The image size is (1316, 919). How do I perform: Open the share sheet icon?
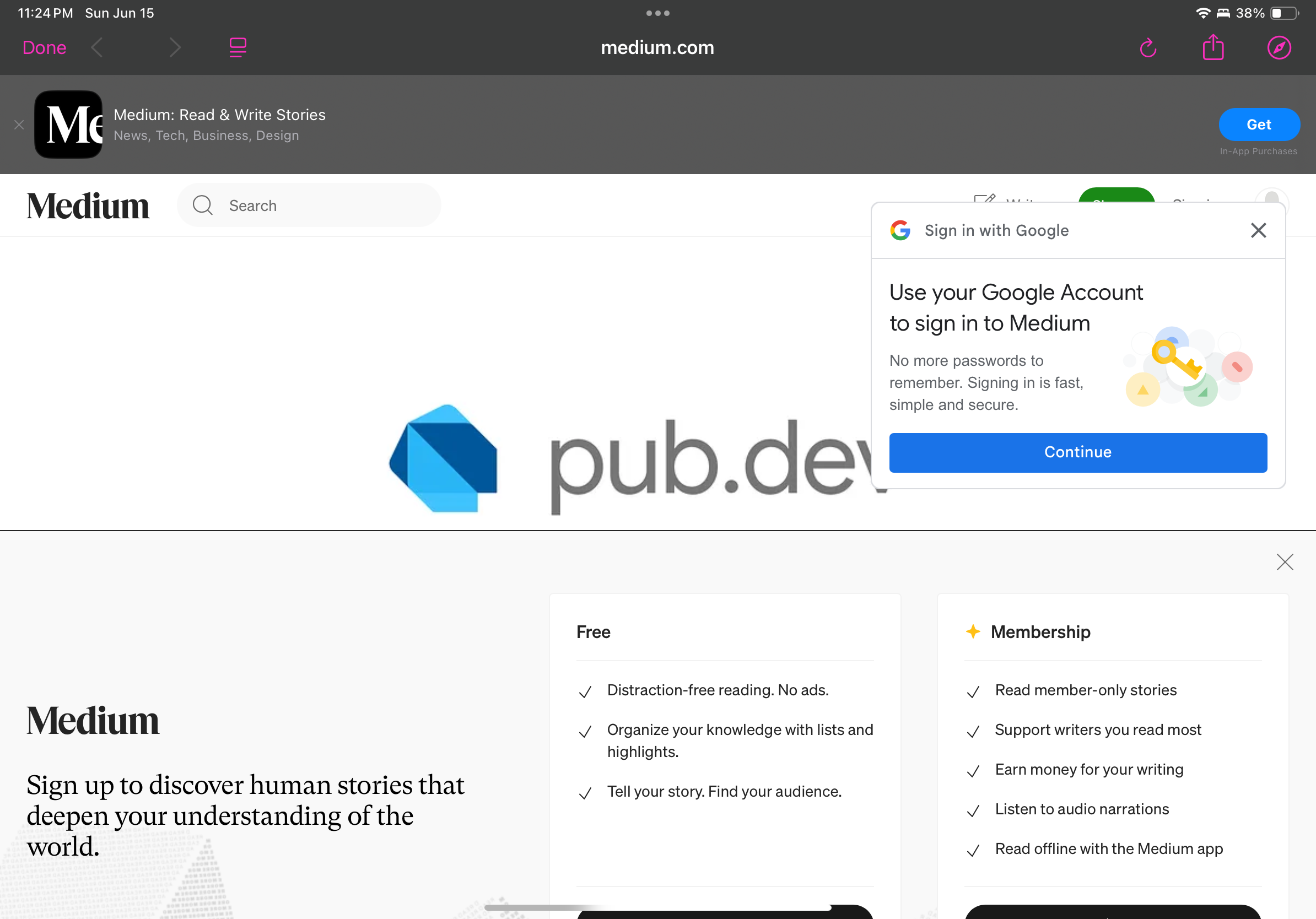tap(1213, 47)
